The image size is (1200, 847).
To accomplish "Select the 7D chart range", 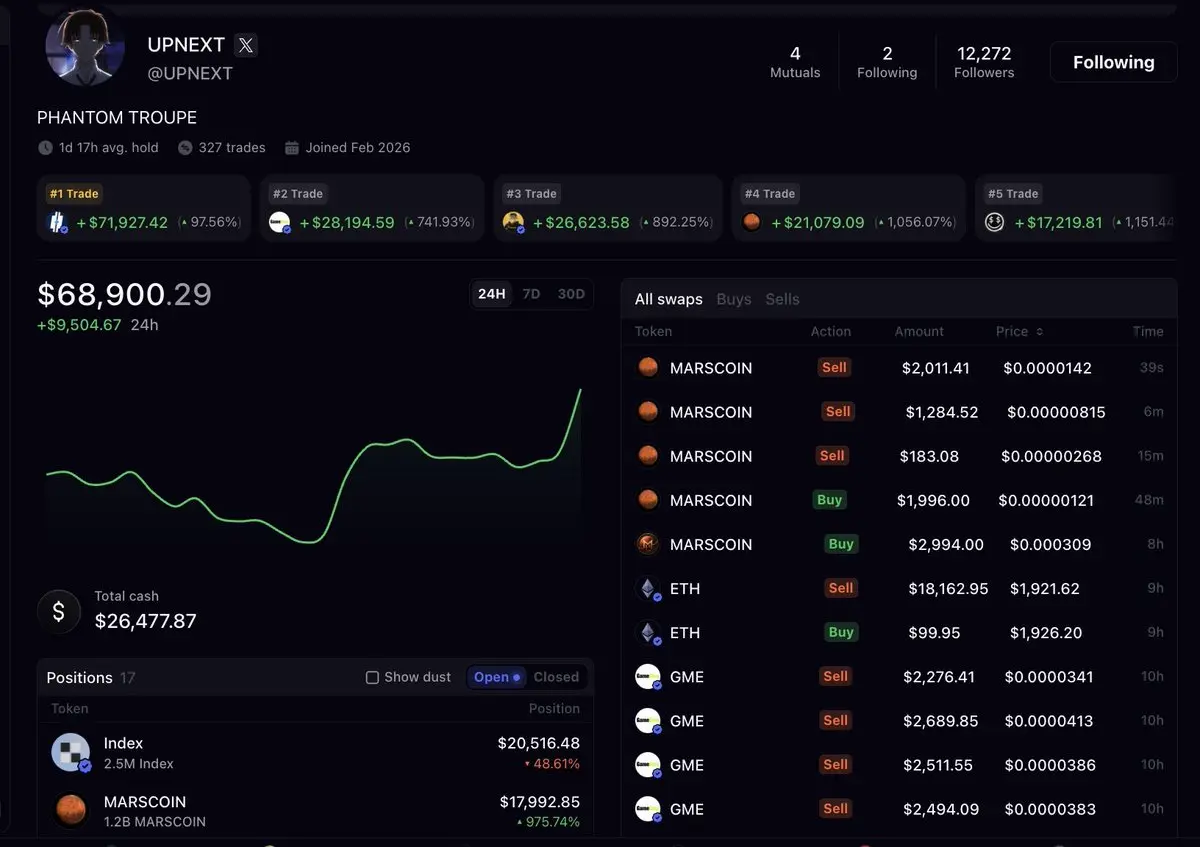I will pyautogui.click(x=531, y=294).
